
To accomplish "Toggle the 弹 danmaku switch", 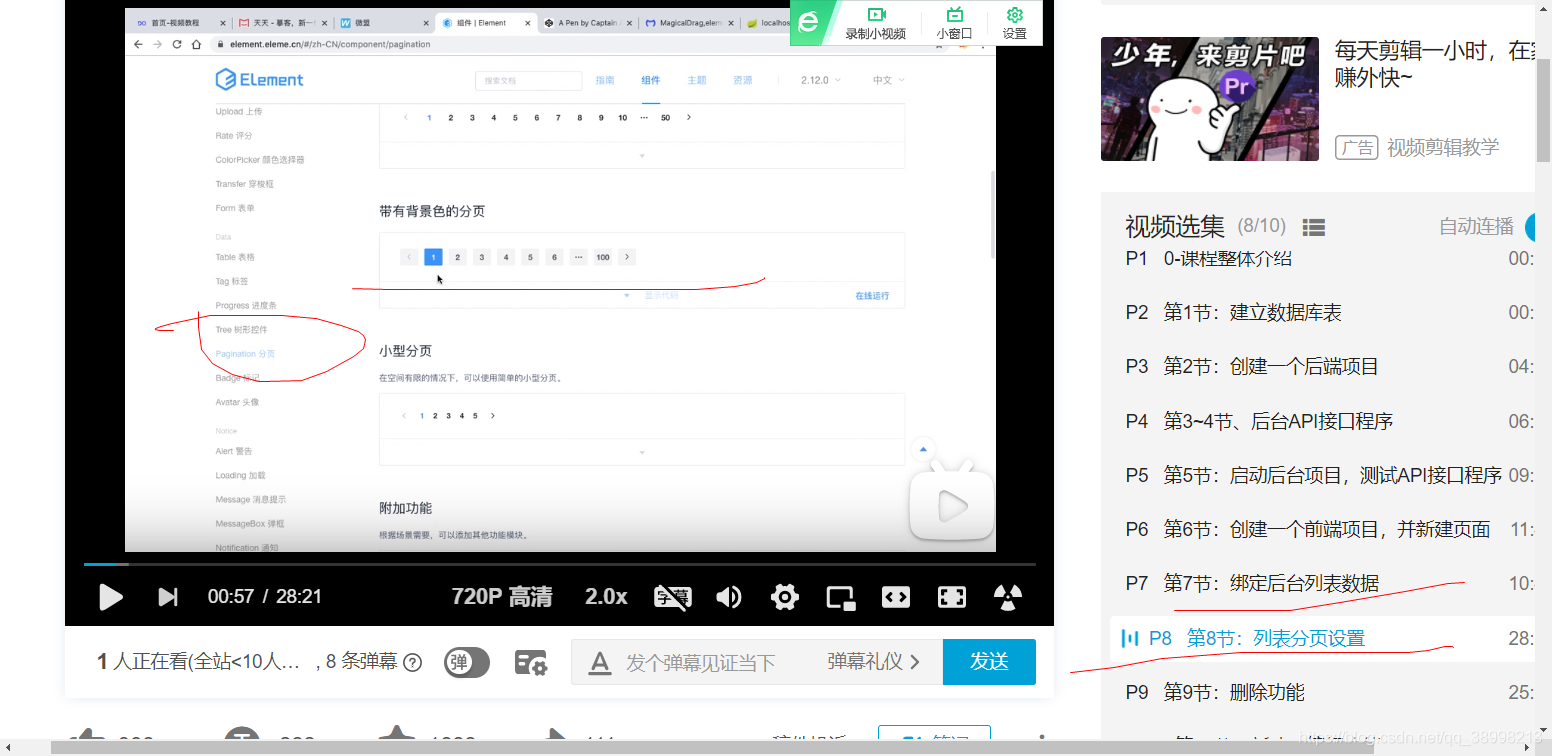I will click(466, 662).
